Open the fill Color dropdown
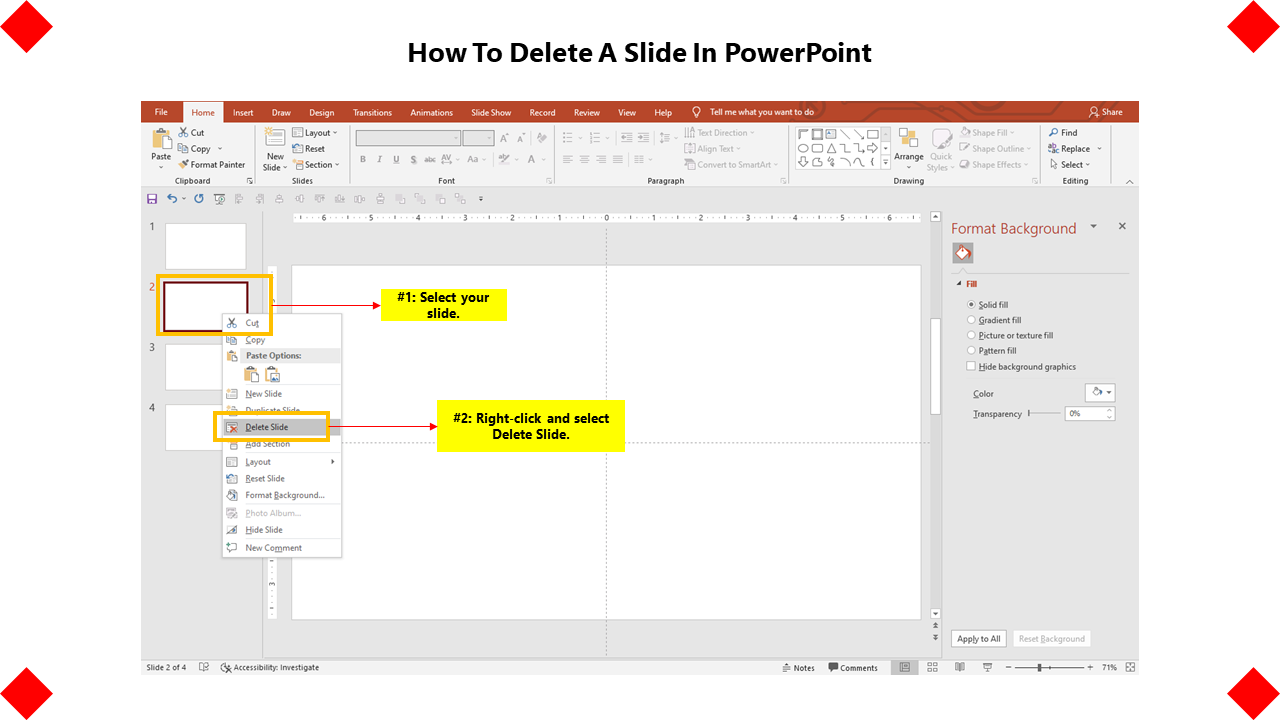Viewport: 1280px width, 720px height. [x=1099, y=393]
